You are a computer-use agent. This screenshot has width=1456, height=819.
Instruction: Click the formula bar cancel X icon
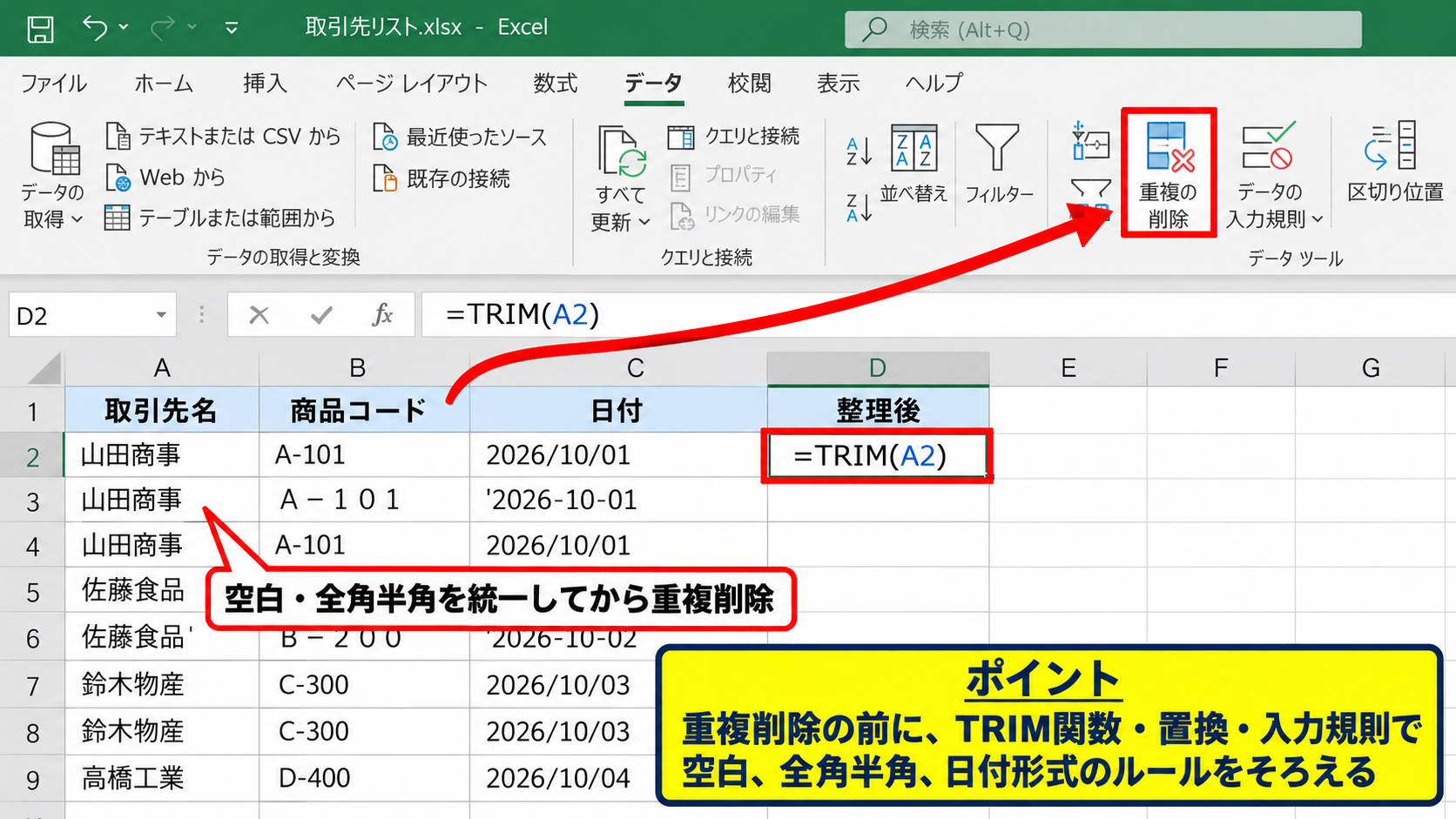(259, 315)
